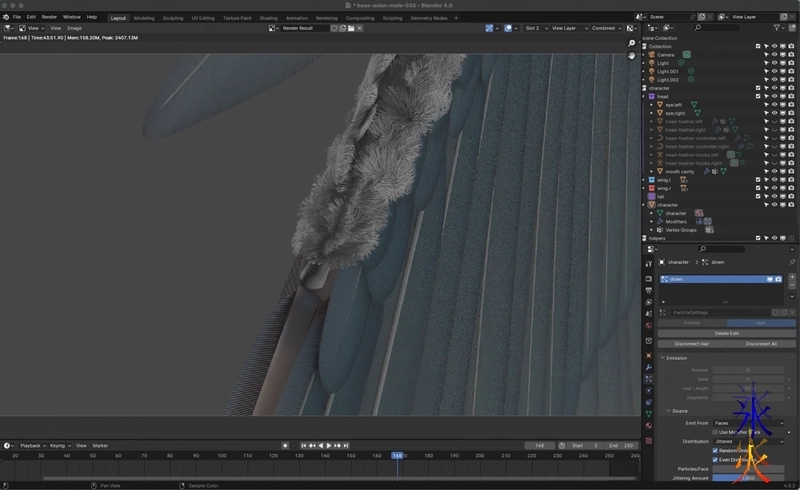Collapse the head collection in outliner
The width and height of the screenshot is (800, 490).
point(644,96)
